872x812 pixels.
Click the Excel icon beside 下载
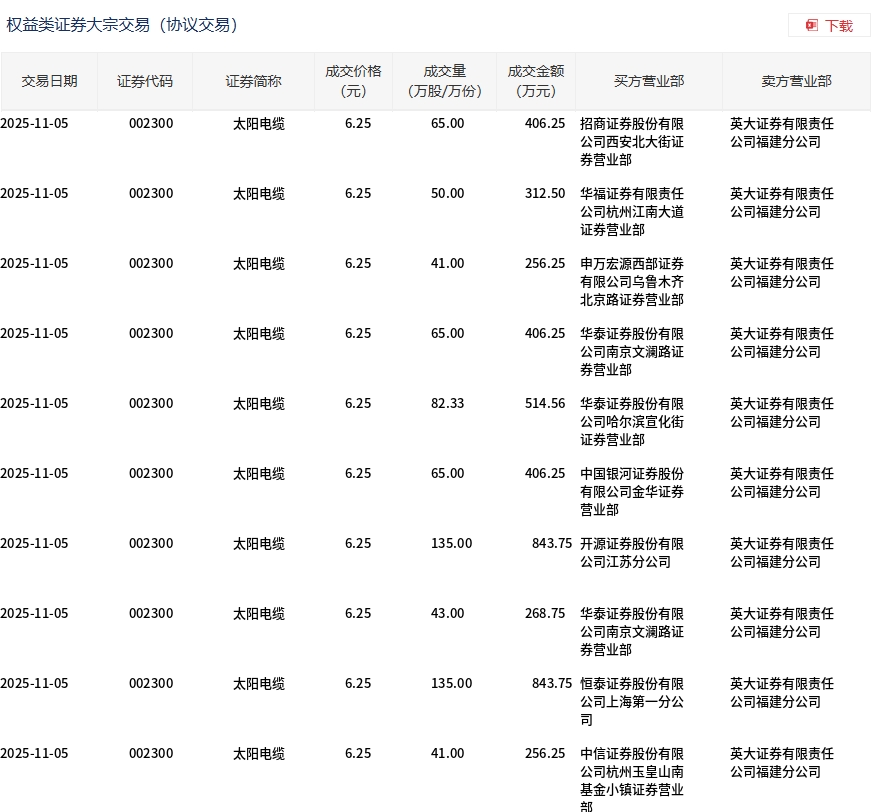pos(812,26)
